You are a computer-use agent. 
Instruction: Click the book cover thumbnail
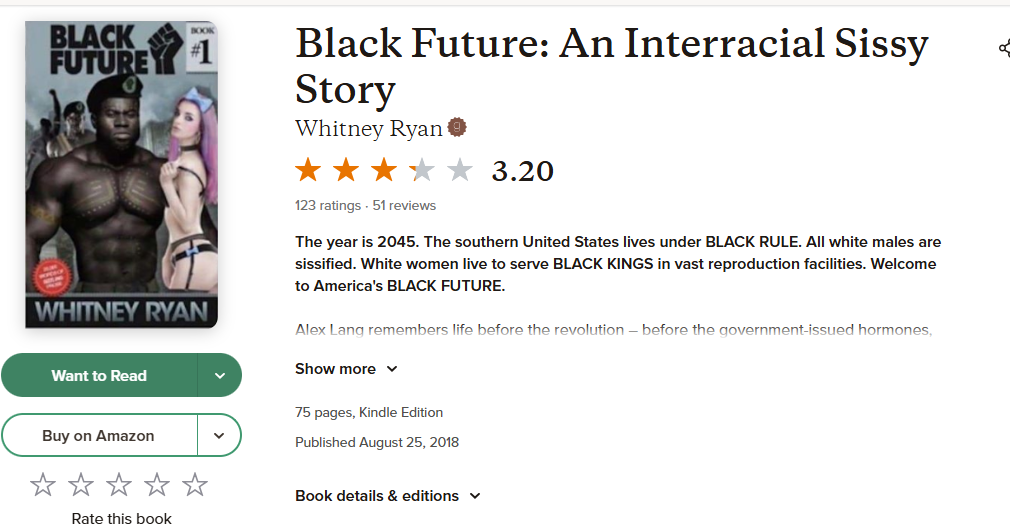(x=121, y=175)
